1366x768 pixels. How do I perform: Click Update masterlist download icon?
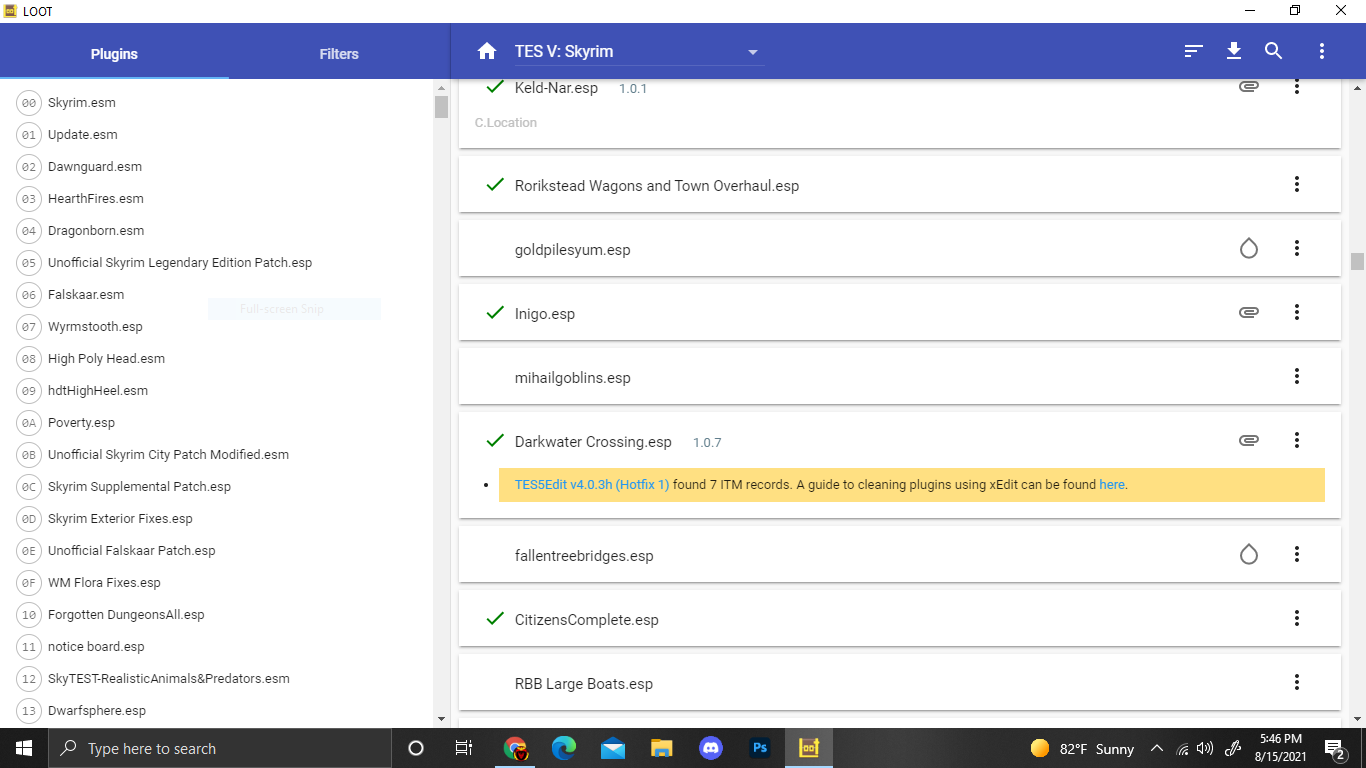coord(1234,51)
